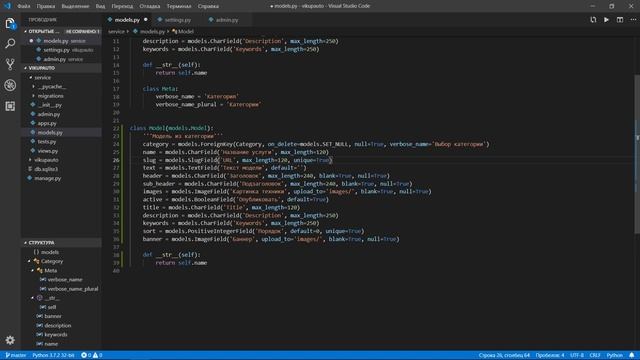Screen dimensions: 640x360
Task: Collapse the Category class in outline
Action: click(x=29, y=261)
